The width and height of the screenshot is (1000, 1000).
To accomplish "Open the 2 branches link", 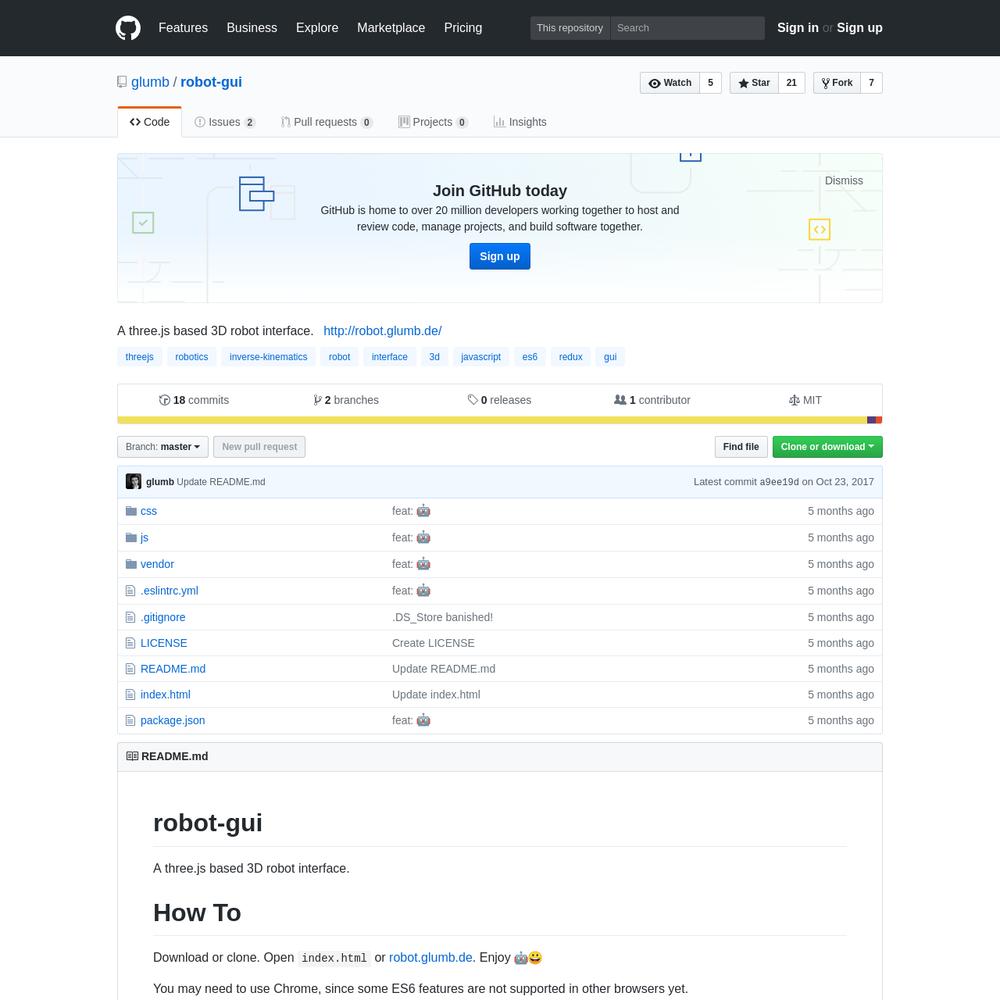I will click(346, 400).
